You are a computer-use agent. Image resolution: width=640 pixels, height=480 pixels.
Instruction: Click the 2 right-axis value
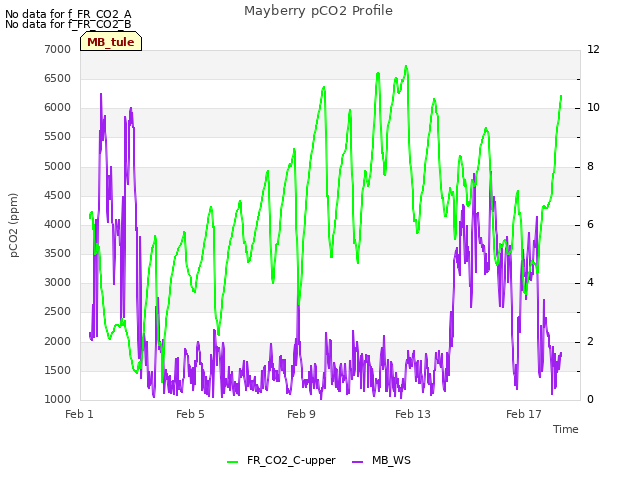(590, 341)
